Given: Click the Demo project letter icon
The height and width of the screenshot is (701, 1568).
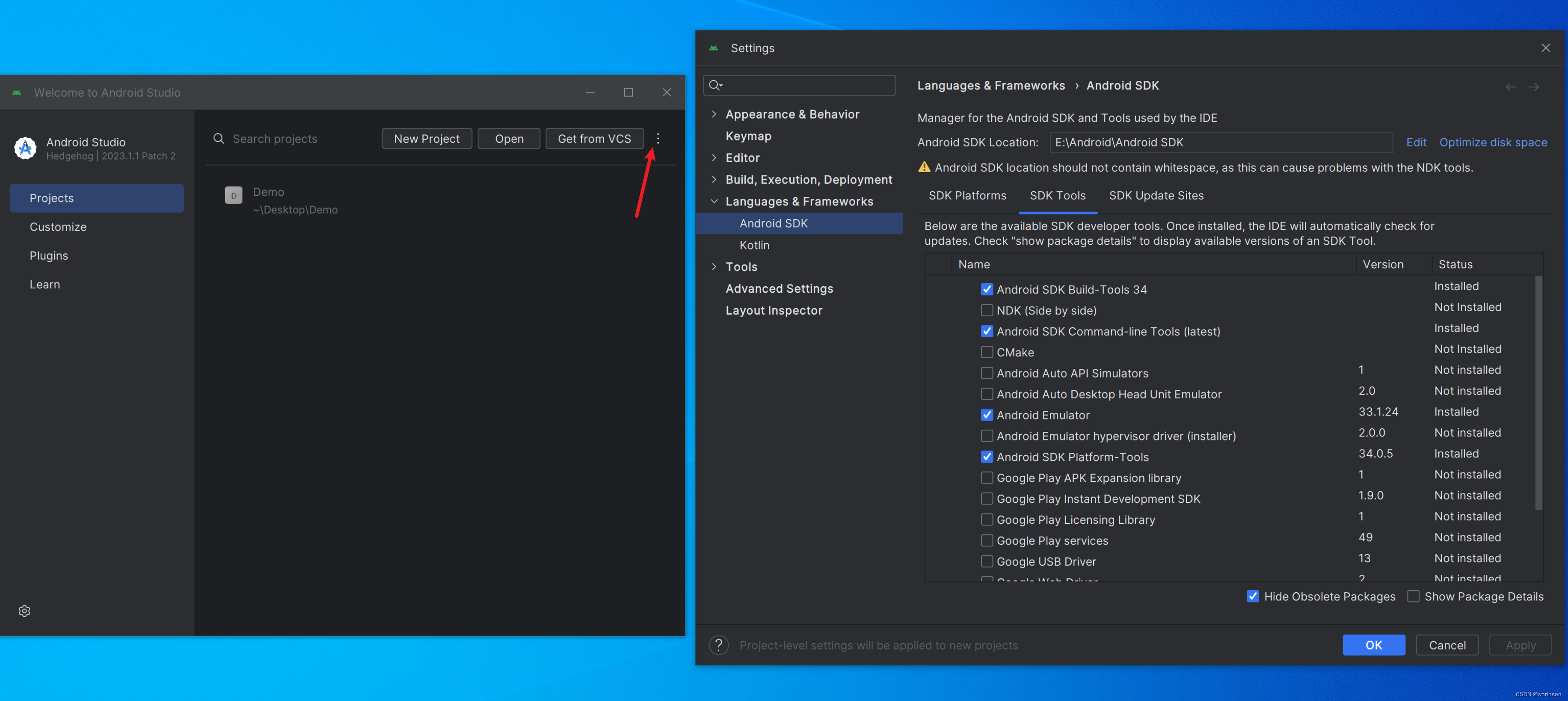Looking at the screenshot, I should [x=234, y=196].
